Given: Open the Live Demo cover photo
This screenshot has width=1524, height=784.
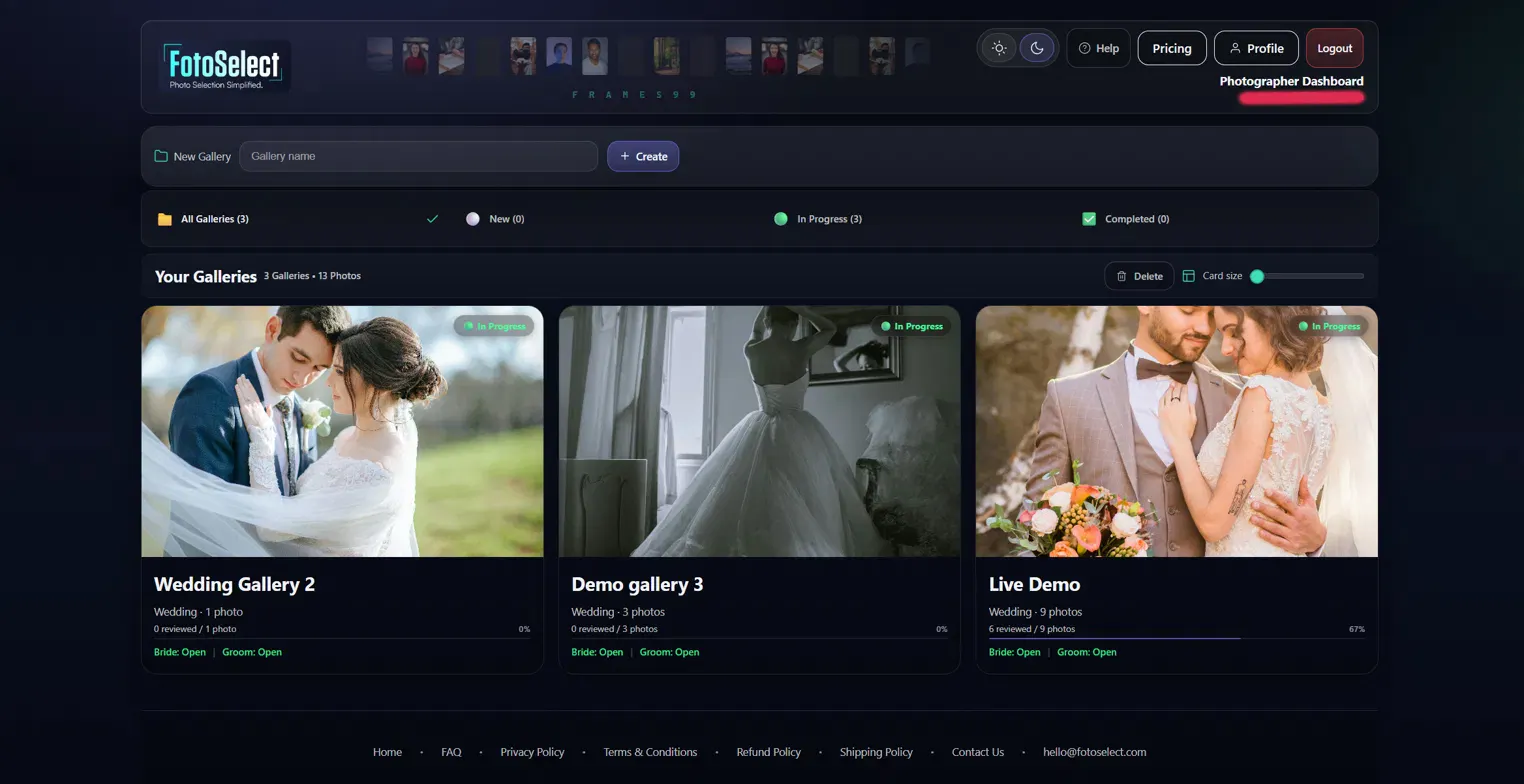Looking at the screenshot, I should (1177, 431).
